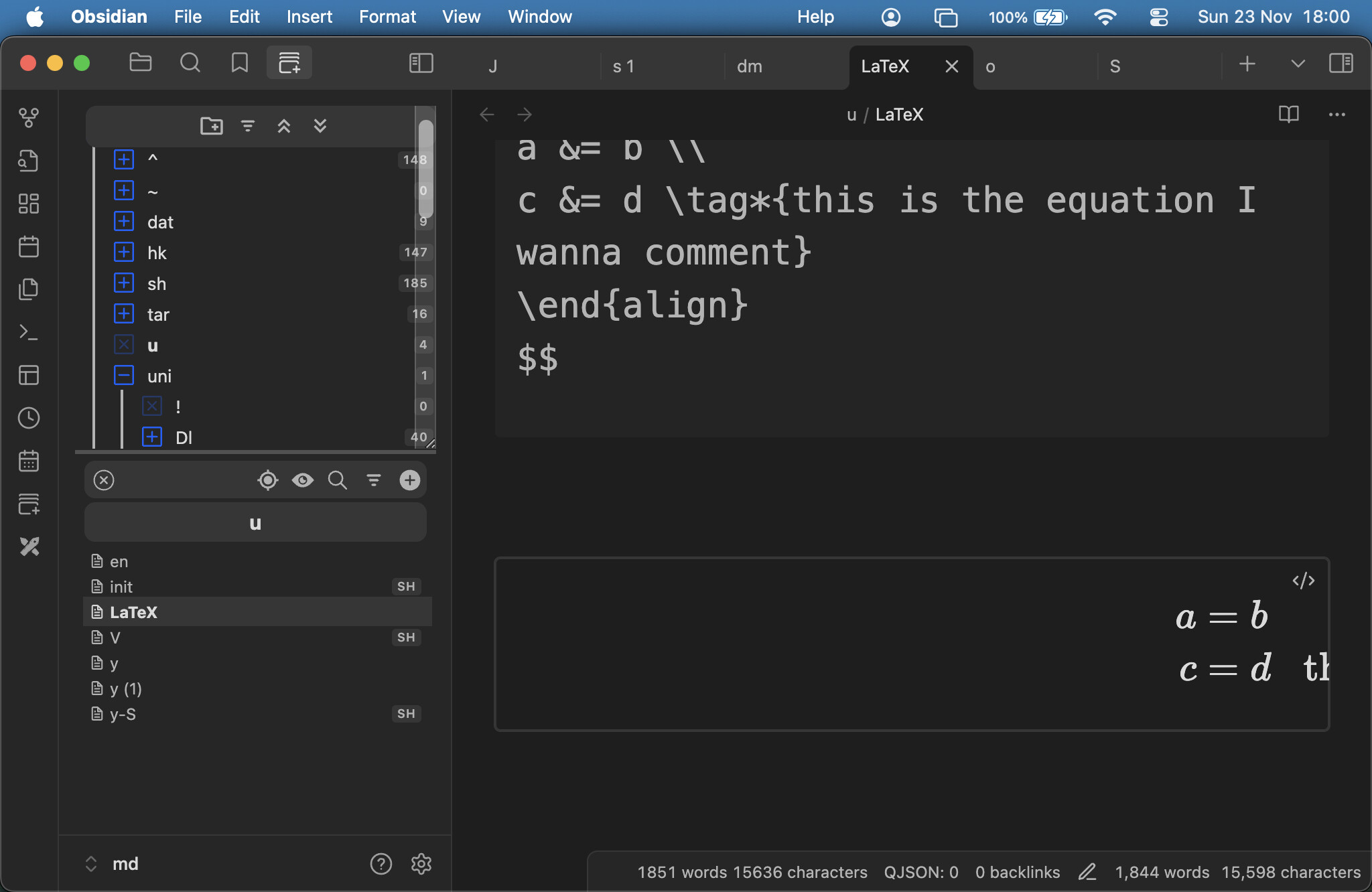The image size is (1372, 892).
Task: Open the graph view ribbon icon
Action: pos(29,118)
